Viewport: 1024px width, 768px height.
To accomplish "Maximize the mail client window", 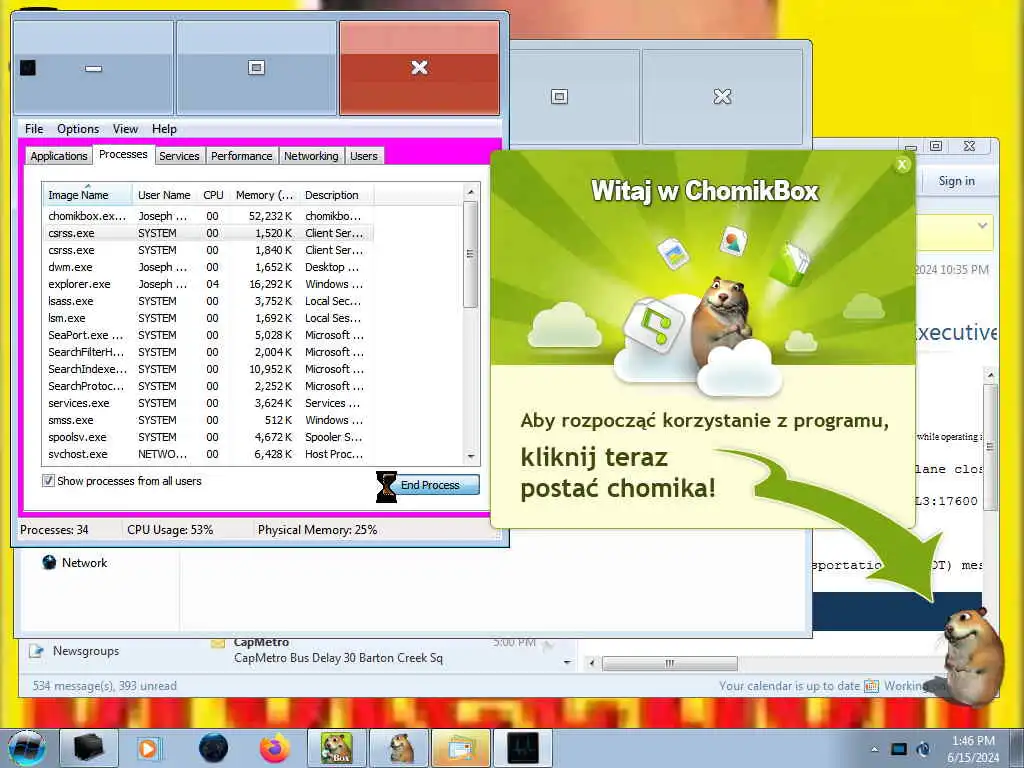I will (x=936, y=146).
